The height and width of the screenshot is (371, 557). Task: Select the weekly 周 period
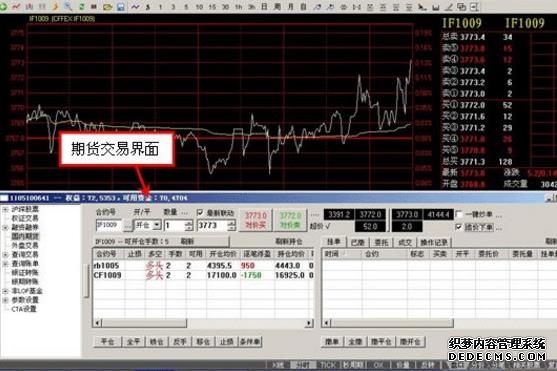277,6
